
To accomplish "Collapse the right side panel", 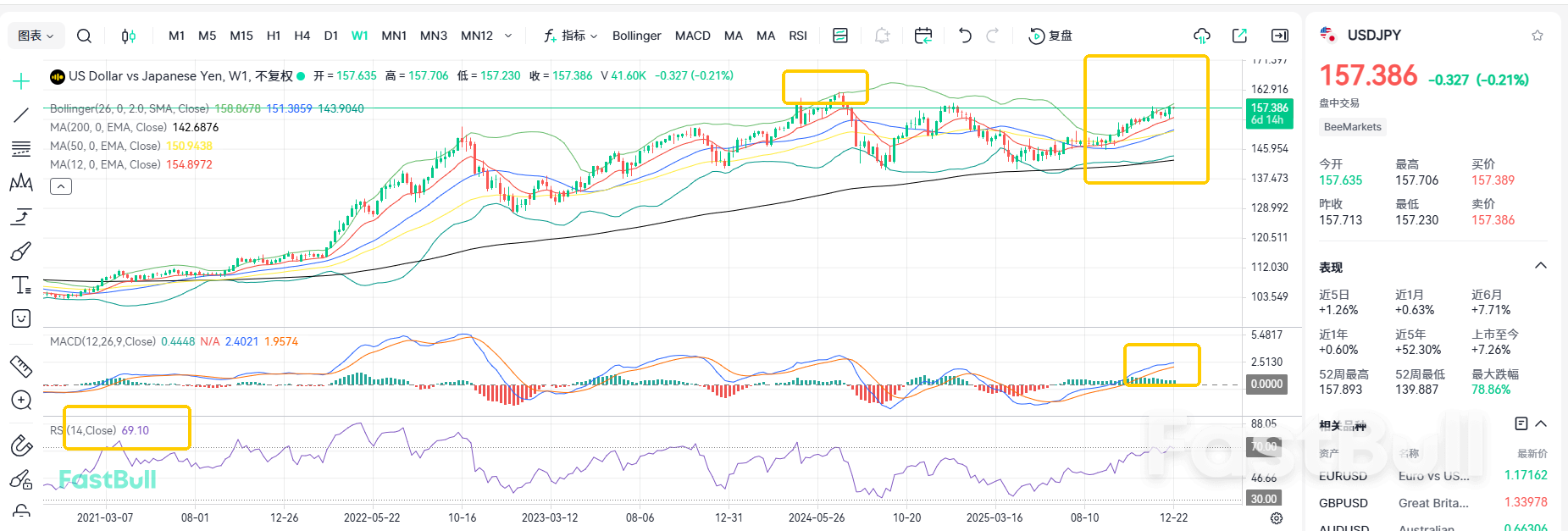I will (x=1279, y=36).
